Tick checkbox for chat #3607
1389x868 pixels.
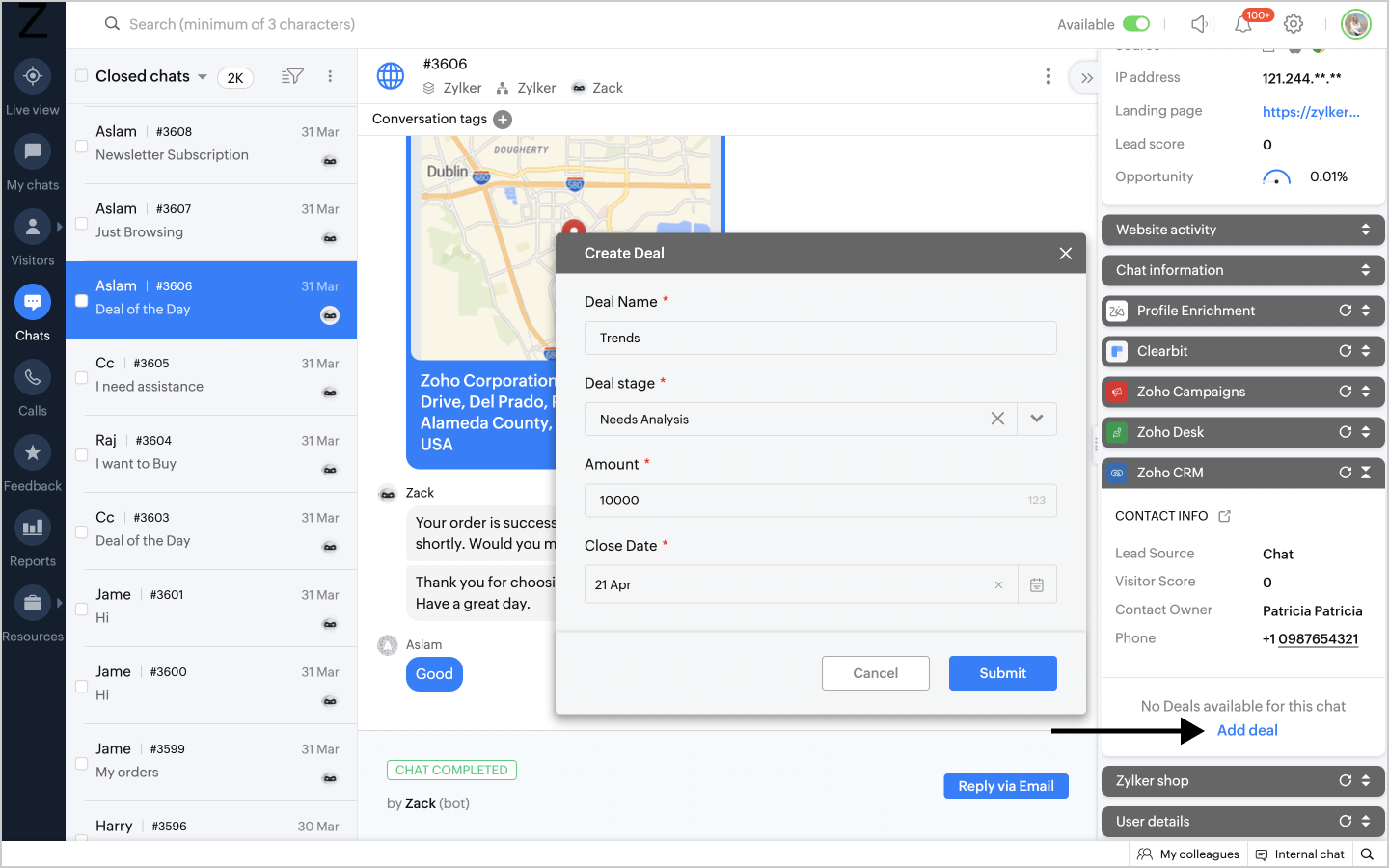click(82, 224)
